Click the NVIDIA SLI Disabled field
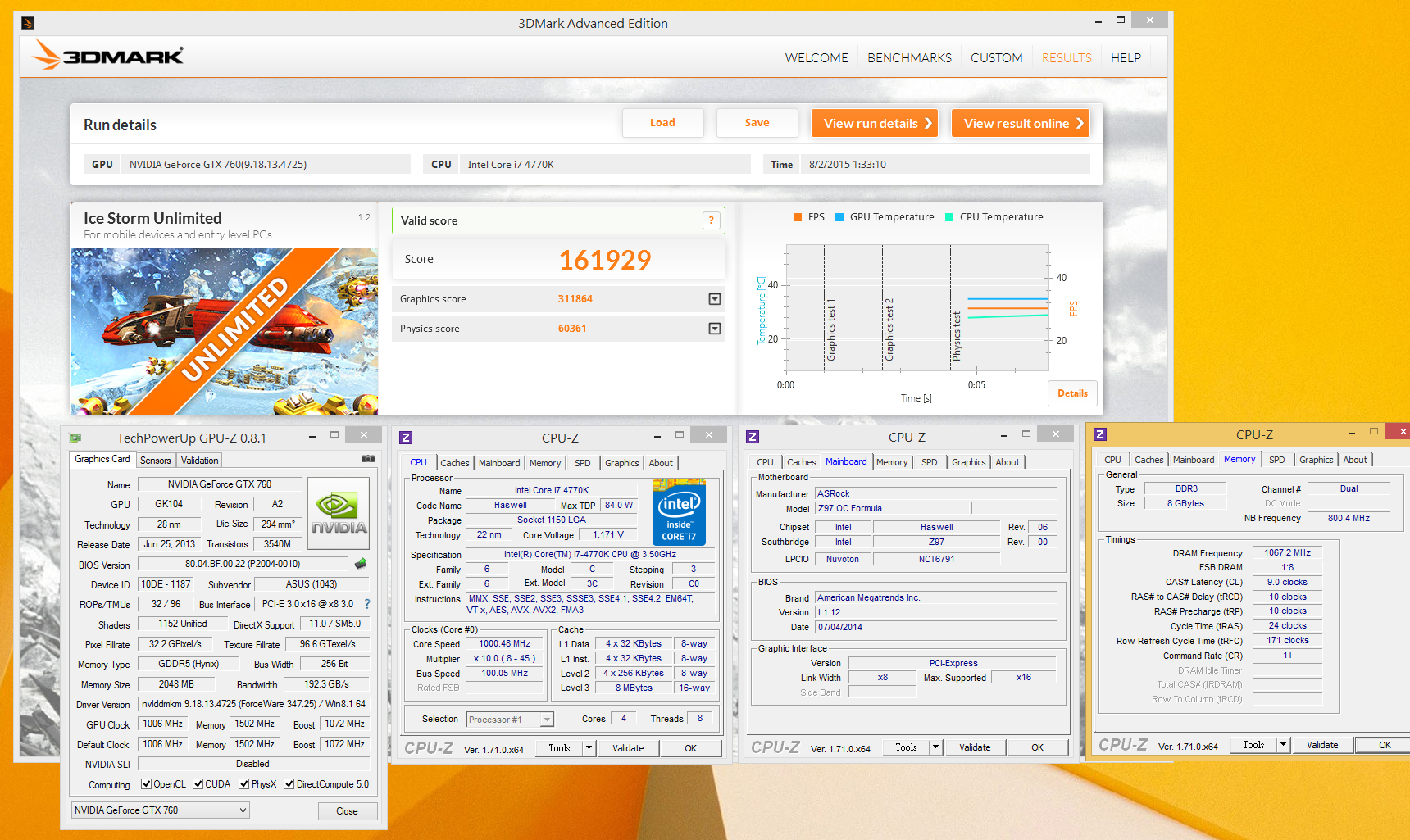1410x840 pixels. click(x=253, y=764)
